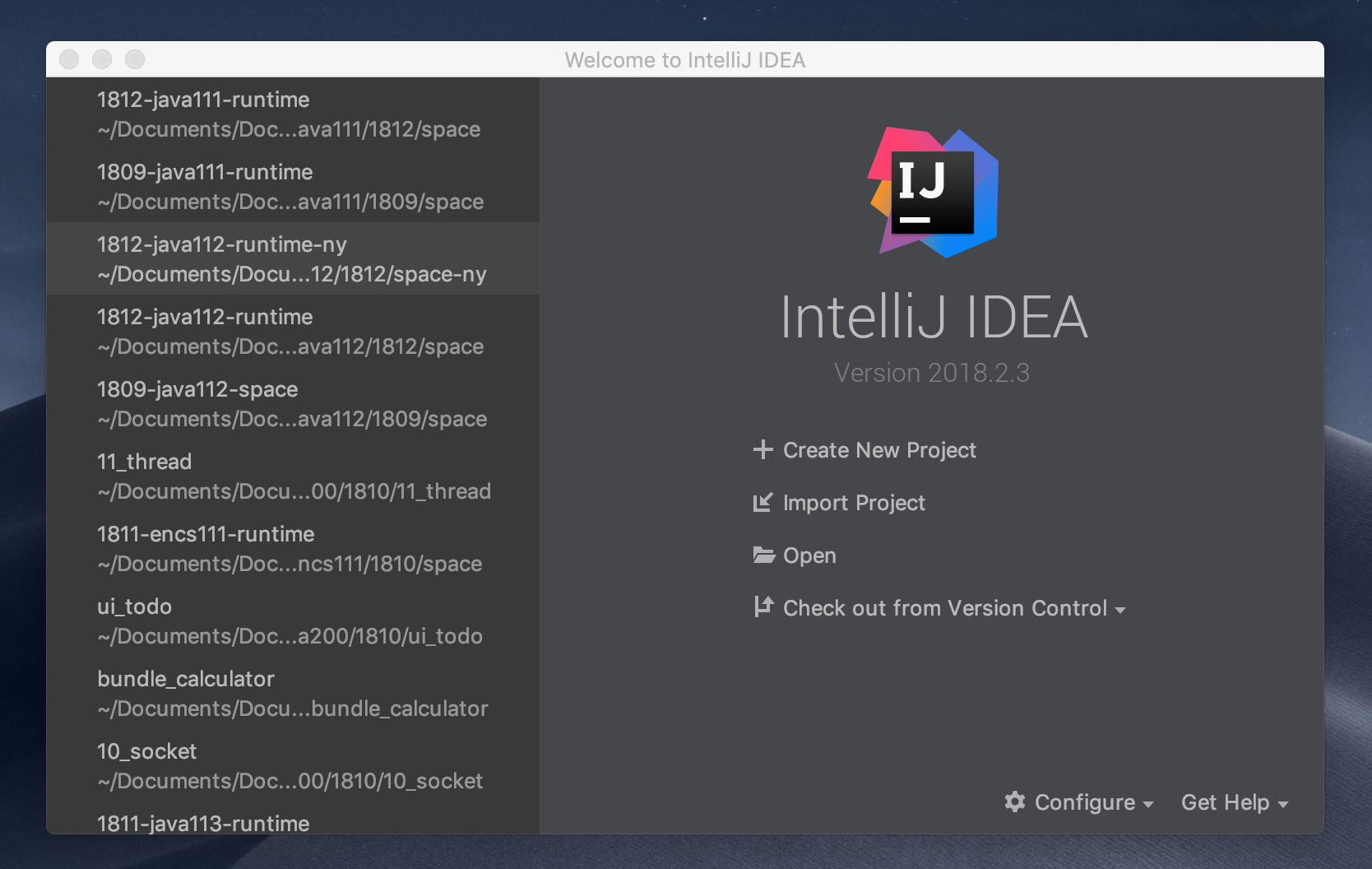This screenshot has width=1372, height=869.
Task: Click path ~/Documents/Doc...00/1810/10_socket
Action: click(x=290, y=781)
